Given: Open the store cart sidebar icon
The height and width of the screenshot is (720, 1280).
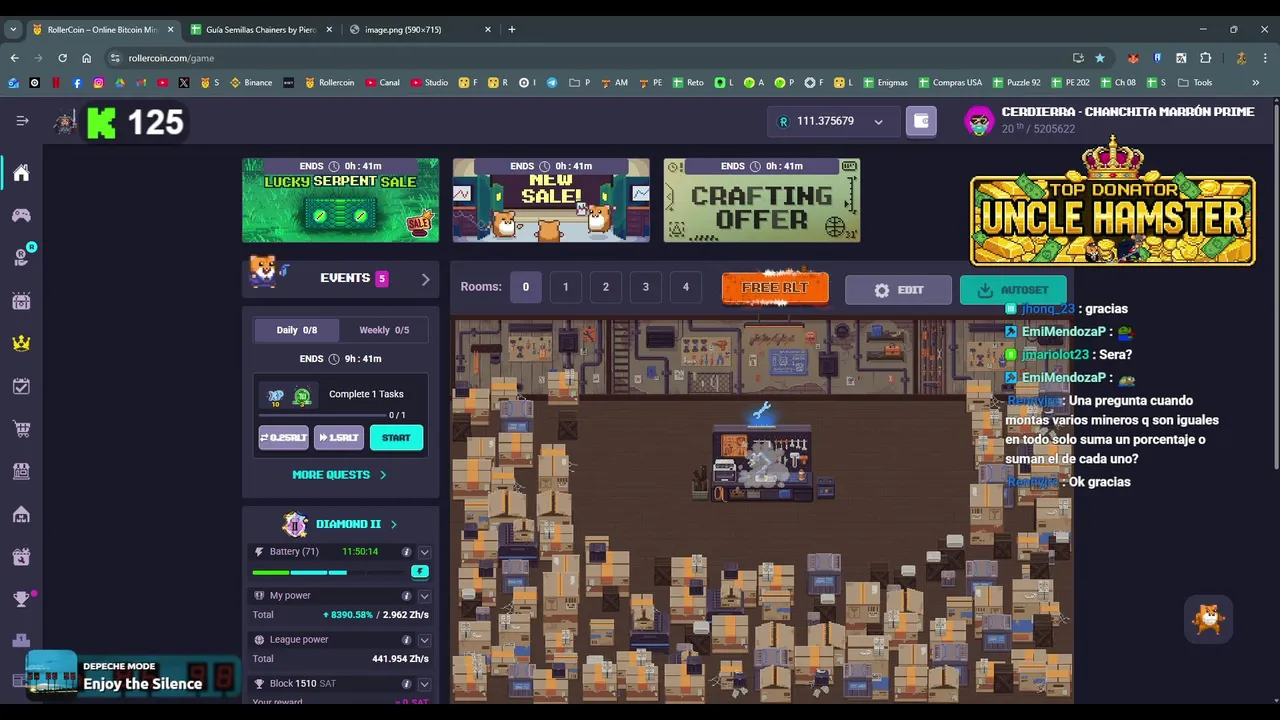Looking at the screenshot, I should (x=21, y=429).
